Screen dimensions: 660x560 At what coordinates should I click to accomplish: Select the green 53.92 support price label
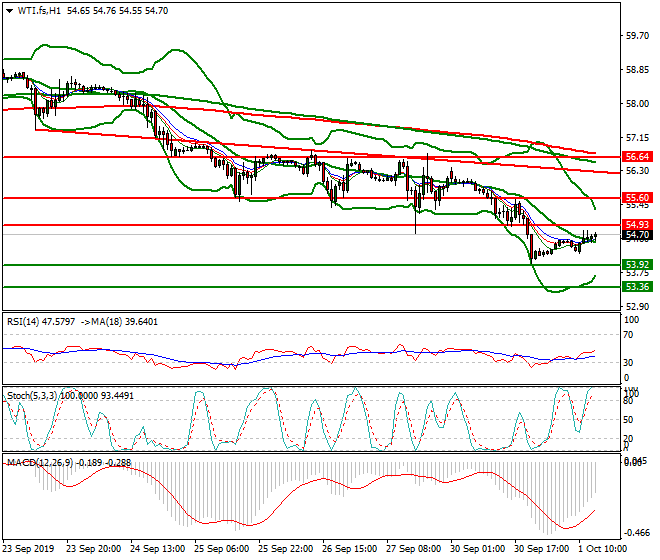click(x=637, y=265)
